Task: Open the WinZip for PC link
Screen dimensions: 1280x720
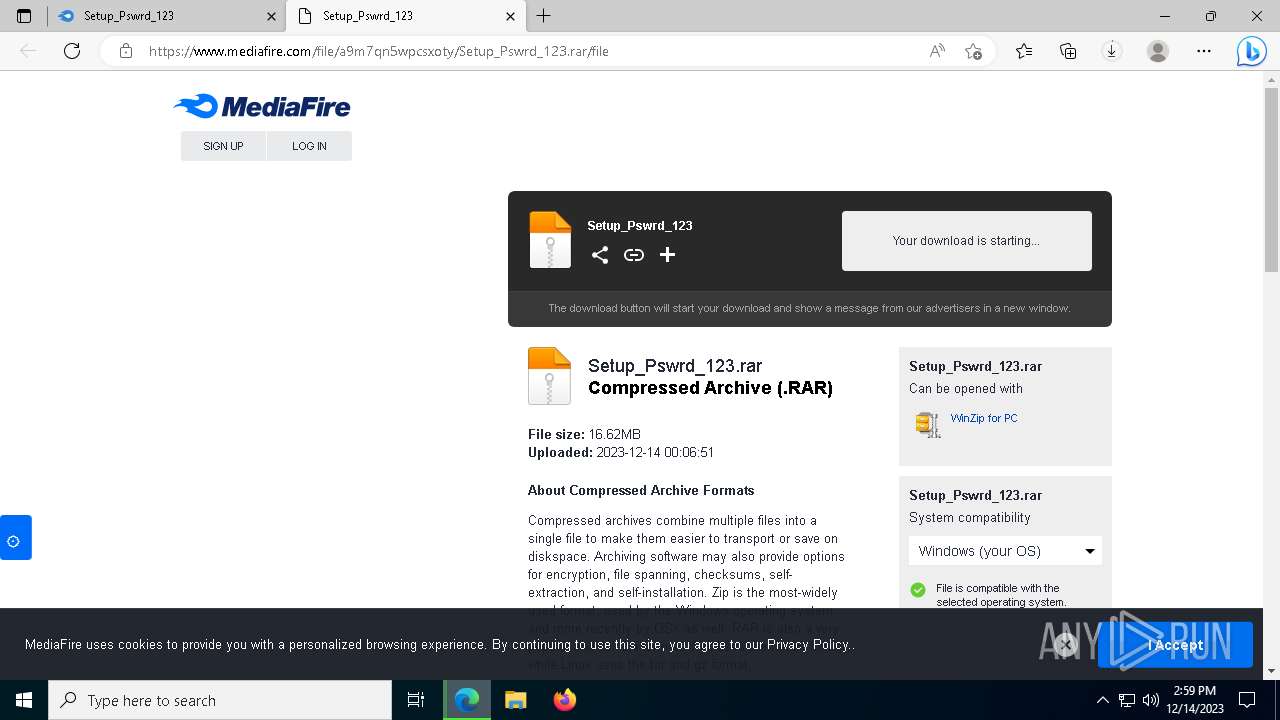Action: point(984,418)
